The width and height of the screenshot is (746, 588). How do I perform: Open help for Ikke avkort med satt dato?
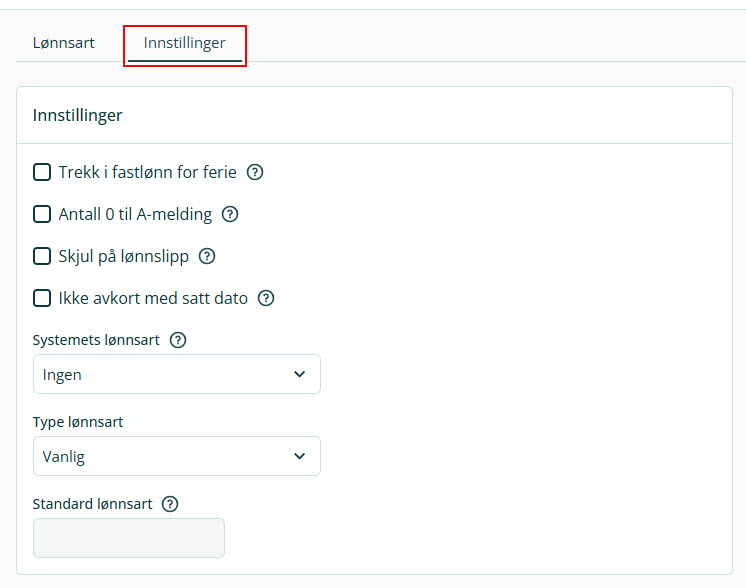tap(266, 298)
